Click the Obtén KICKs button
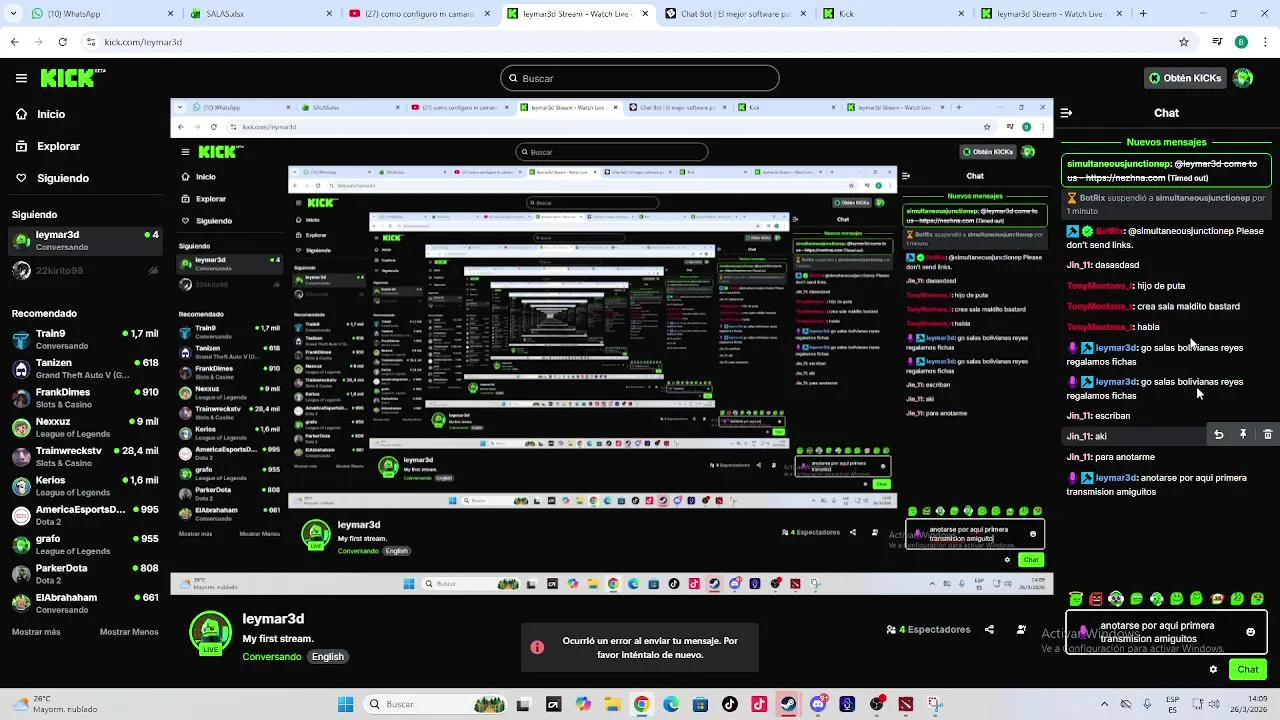Image resolution: width=1280 pixels, height=720 pixels. (x=1185, y=78)
